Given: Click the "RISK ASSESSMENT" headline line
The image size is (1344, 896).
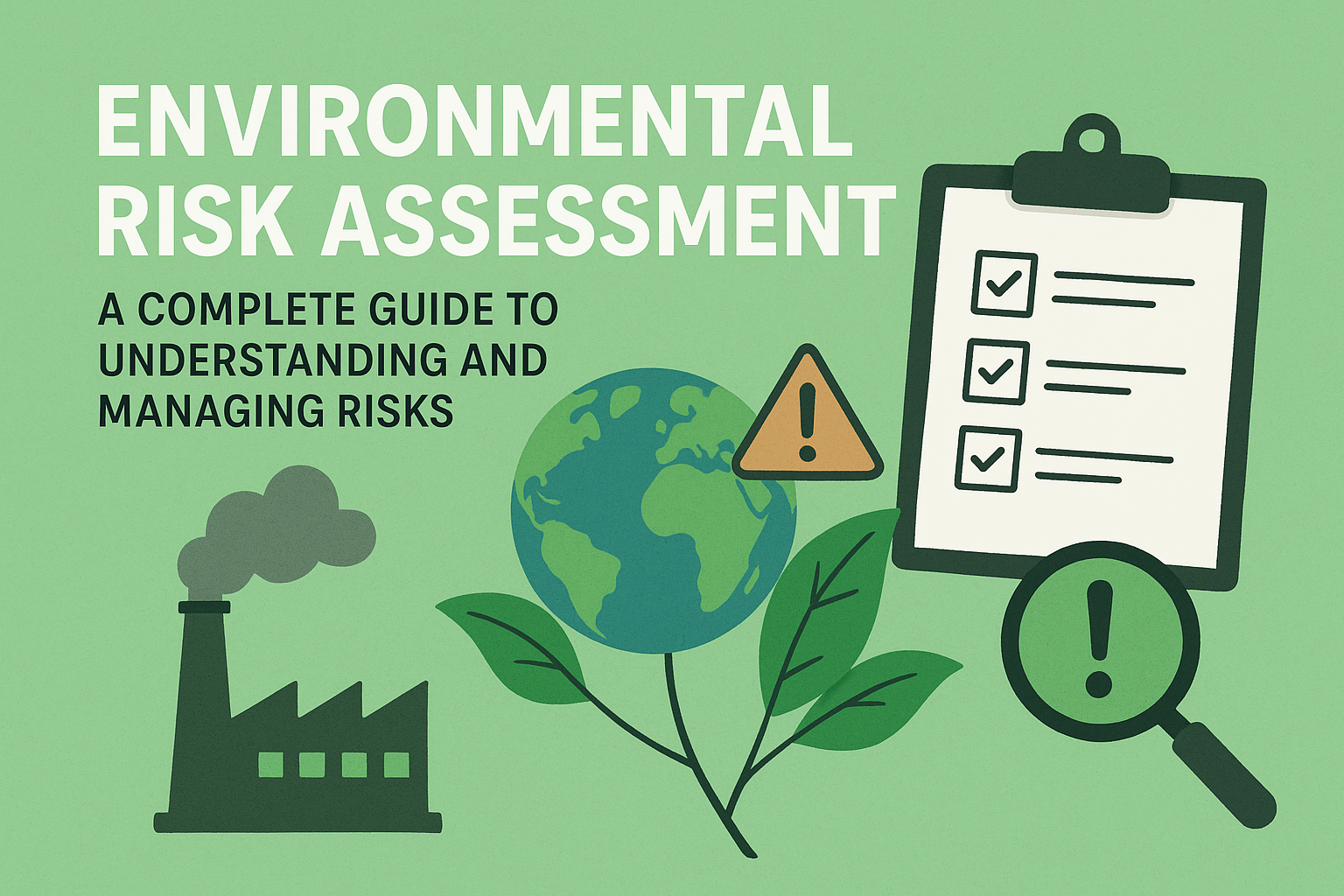Looking at the screenshot, I should (x=495, y=220).
